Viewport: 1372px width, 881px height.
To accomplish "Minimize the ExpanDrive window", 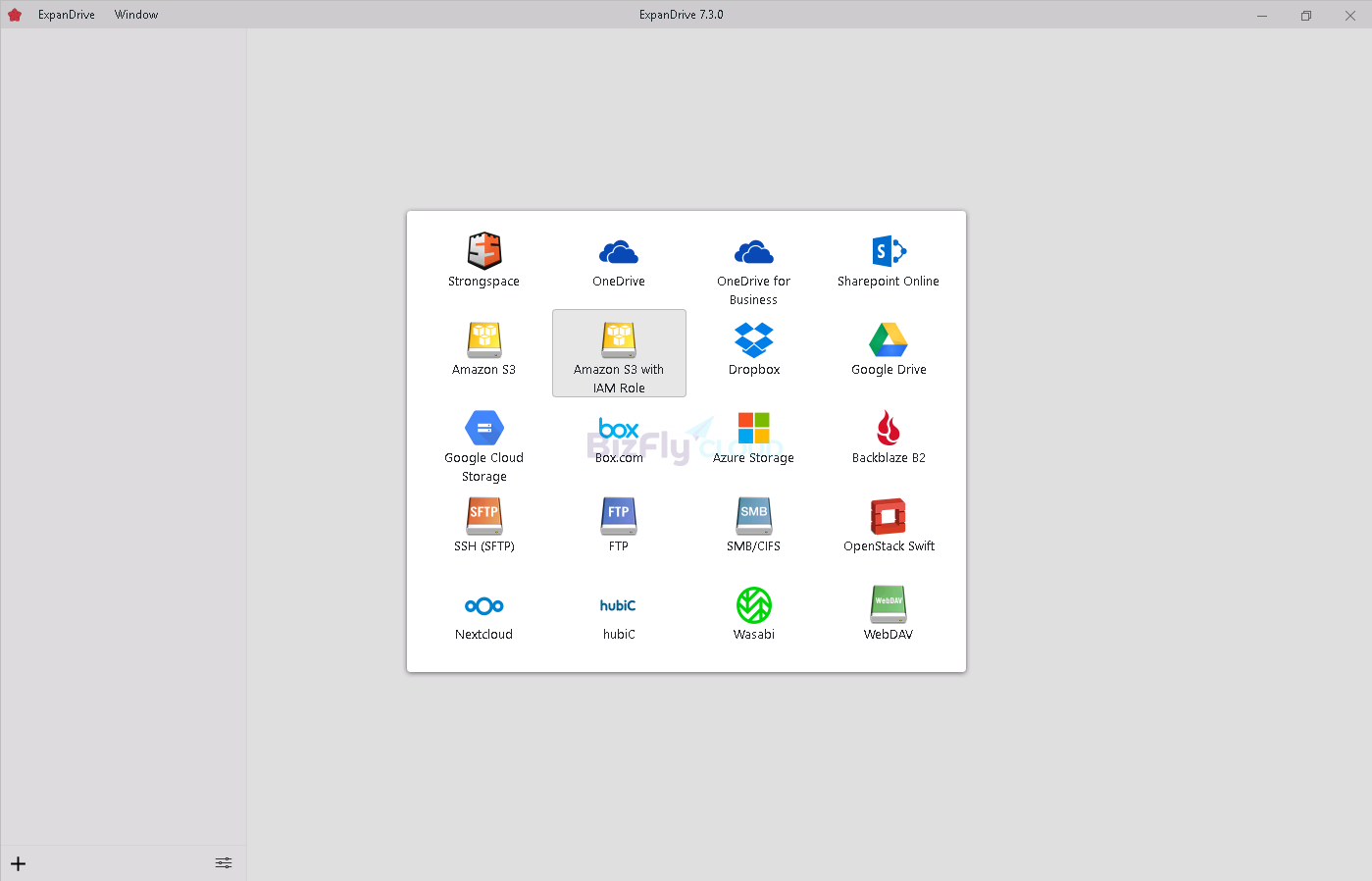I will click(x=1262, y=15).
